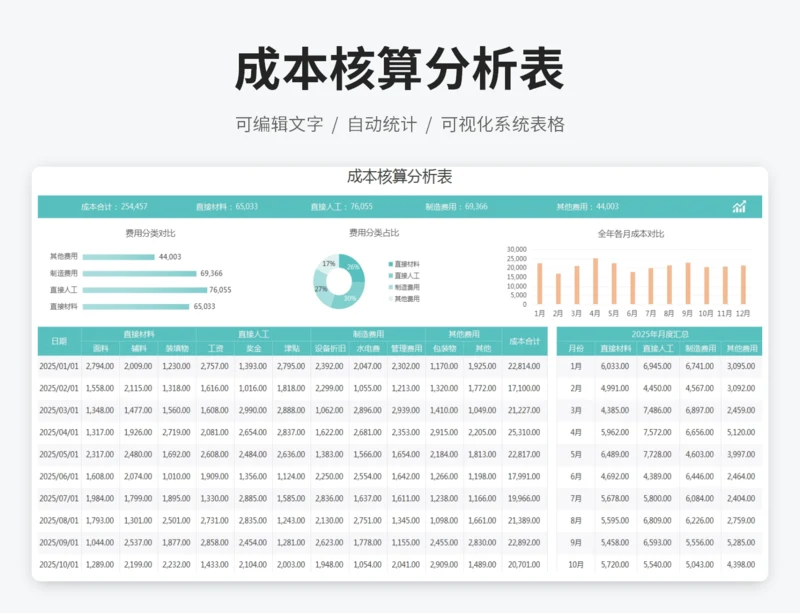This screenshot has height=613, width=800.
Task: Select the 津贴 column header
Action: [x=292, y=349]
